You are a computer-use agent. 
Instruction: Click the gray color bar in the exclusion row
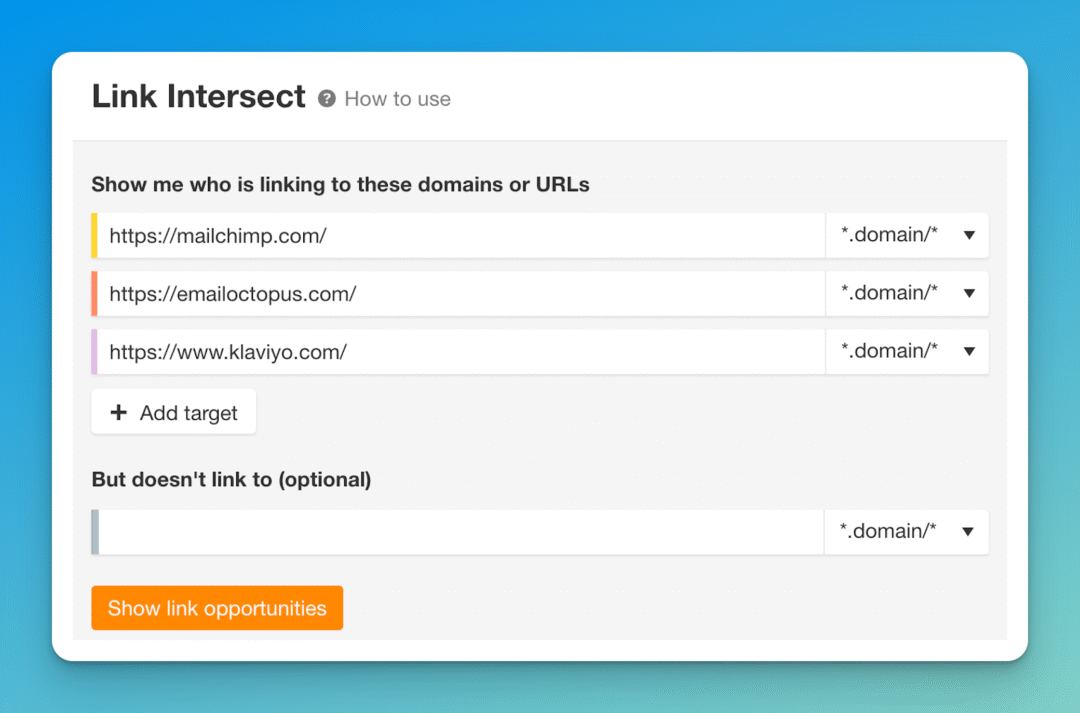pos(94,531)
